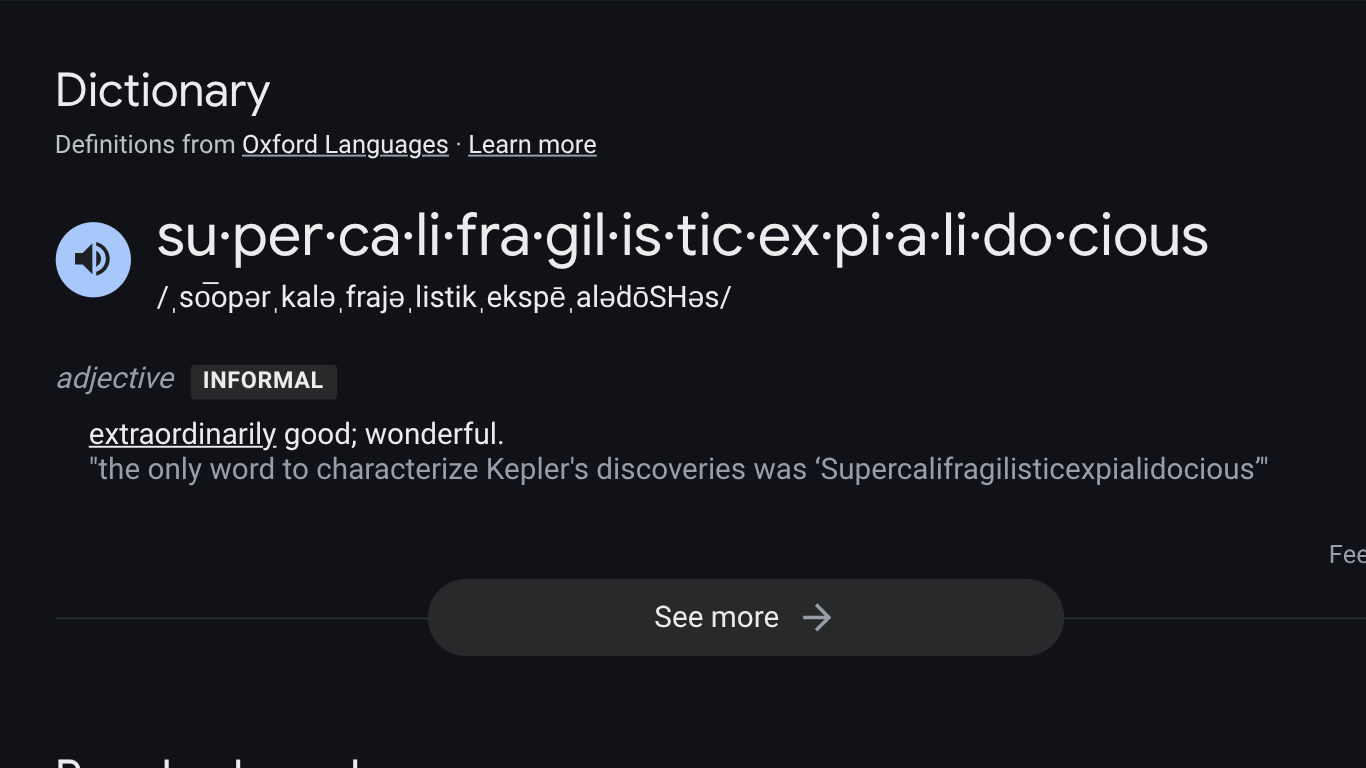This screenshot has width=1366, height=768.
Task: Click the word wonderful in the definition
Action: click(434, 434)
